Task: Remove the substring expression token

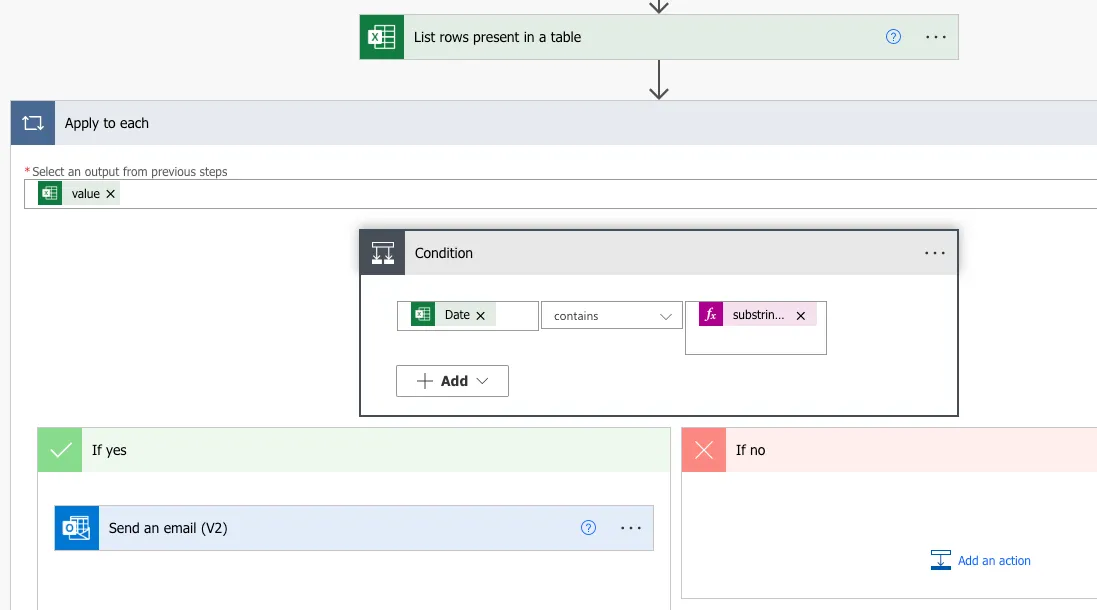Action: tap(801, 315)
